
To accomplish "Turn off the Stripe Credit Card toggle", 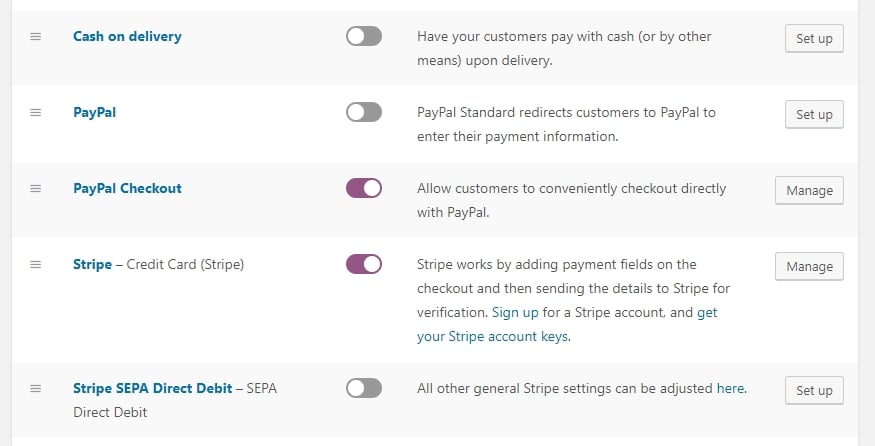I will [x=364, y=265].
